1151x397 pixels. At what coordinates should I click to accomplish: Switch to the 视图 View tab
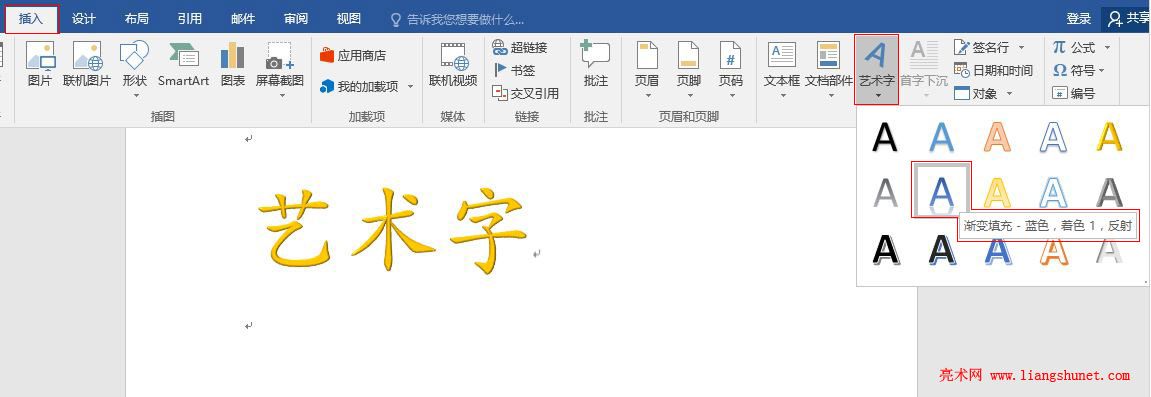[x=349, y=18]
